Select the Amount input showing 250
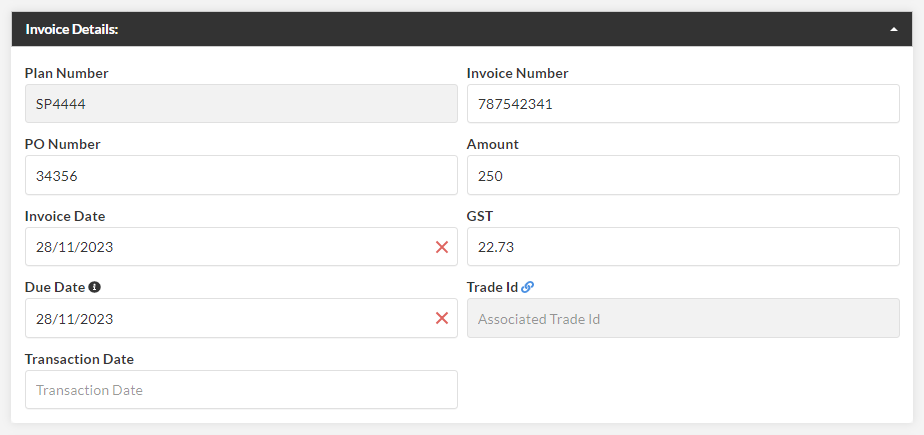924x435 pixels. click(x=683, y=175)
